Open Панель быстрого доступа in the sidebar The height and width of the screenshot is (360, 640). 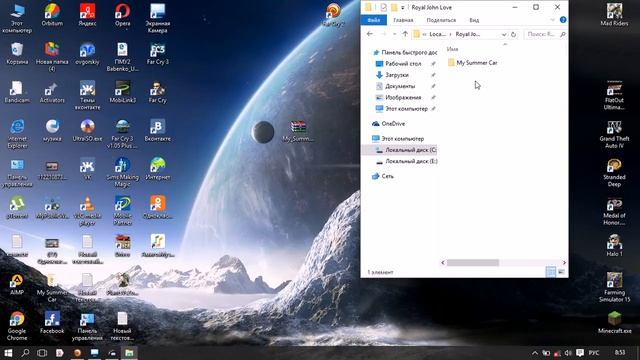(x=405, y=53)
